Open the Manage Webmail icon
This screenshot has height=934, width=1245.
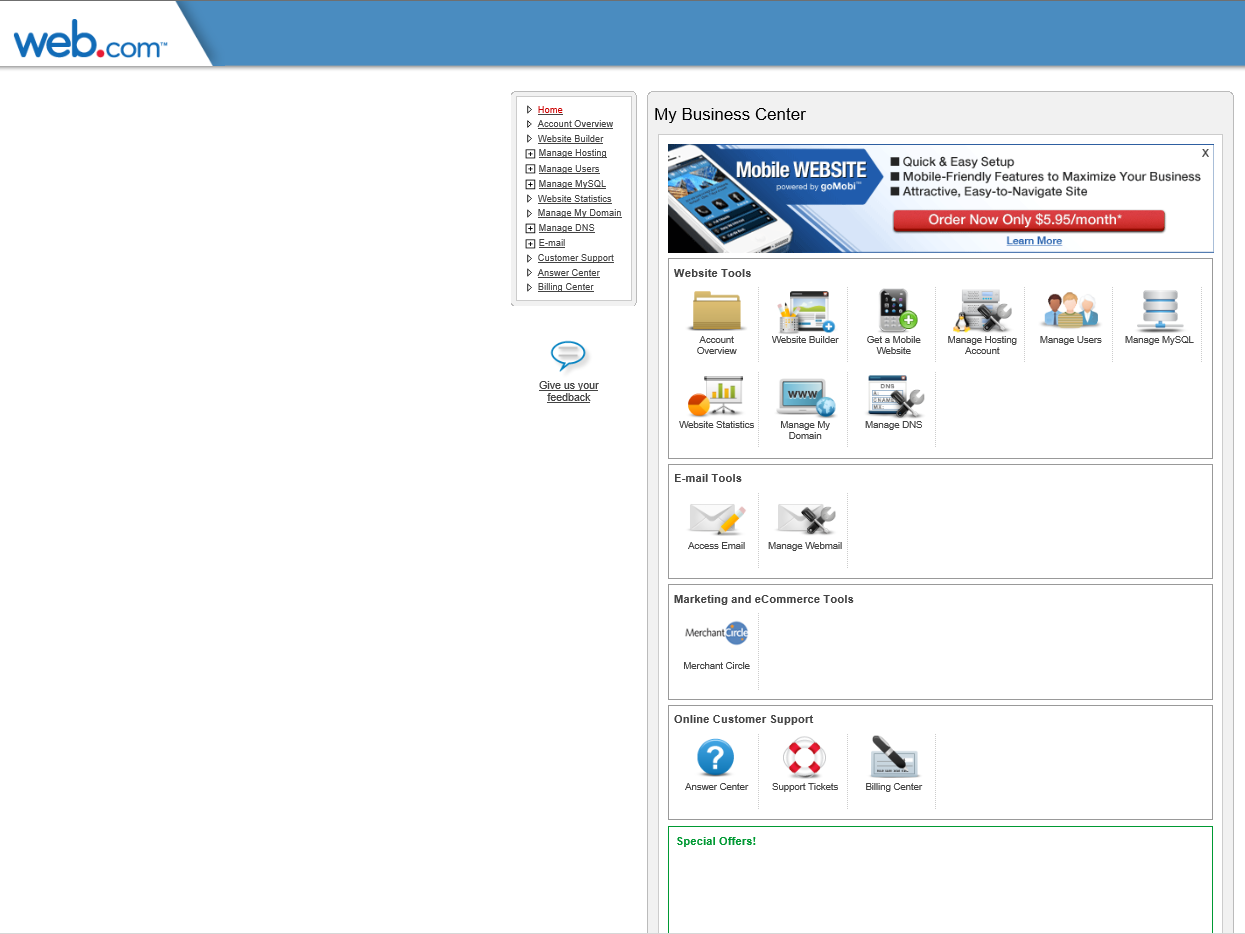(x=805, y=518)
